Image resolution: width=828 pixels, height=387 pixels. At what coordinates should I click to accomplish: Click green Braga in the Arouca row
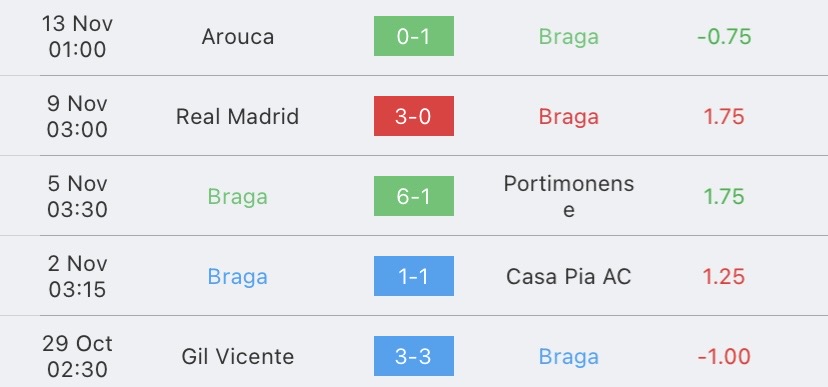click(569, 37)
